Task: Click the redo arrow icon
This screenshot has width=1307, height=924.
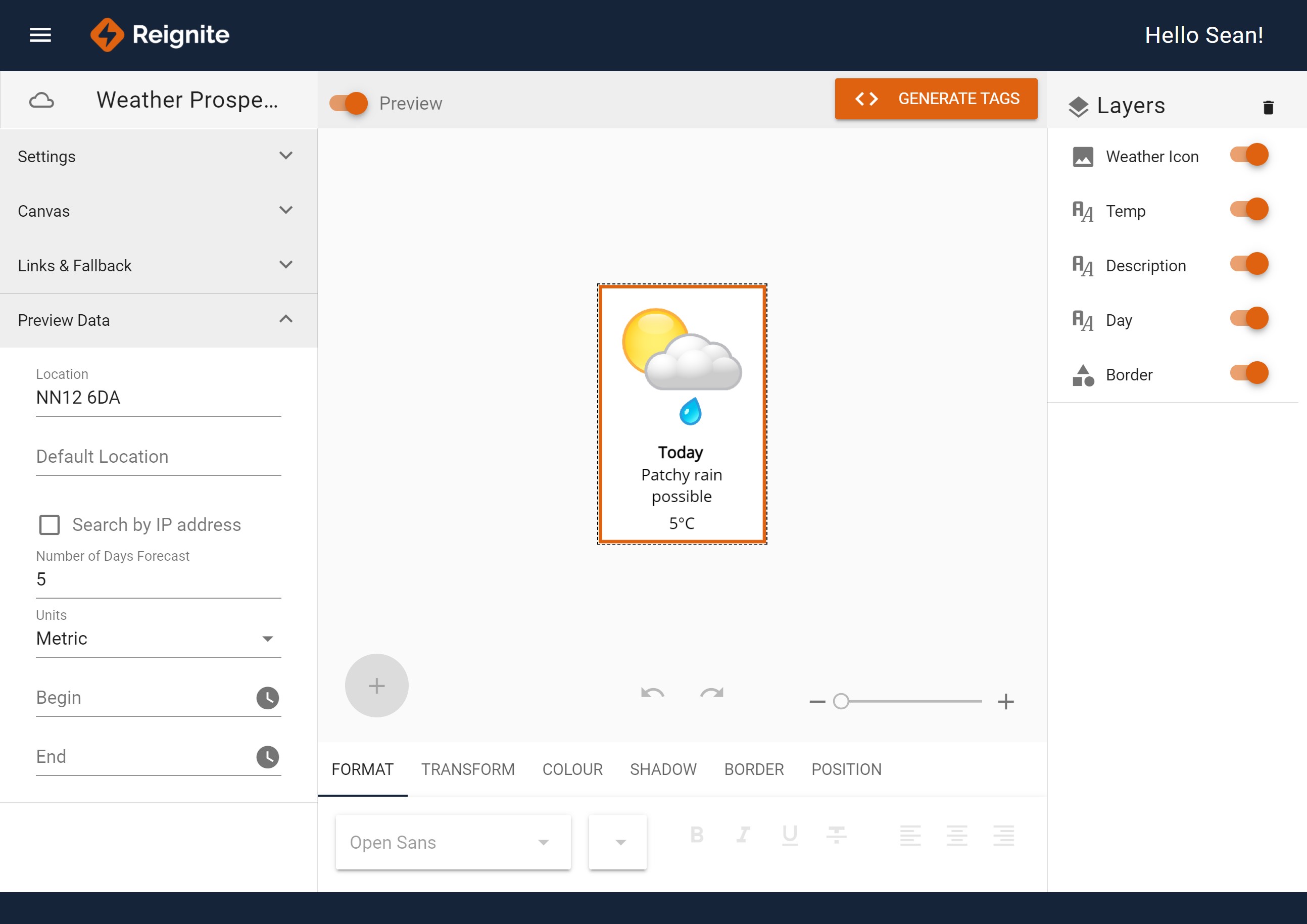Action: coord(711,693)
